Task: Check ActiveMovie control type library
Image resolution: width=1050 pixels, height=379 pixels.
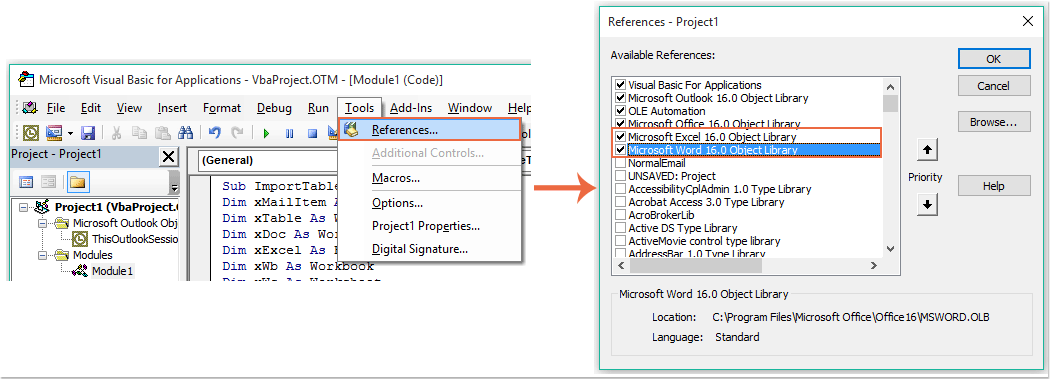Action: pyautogui.click(x=621, y=240)
